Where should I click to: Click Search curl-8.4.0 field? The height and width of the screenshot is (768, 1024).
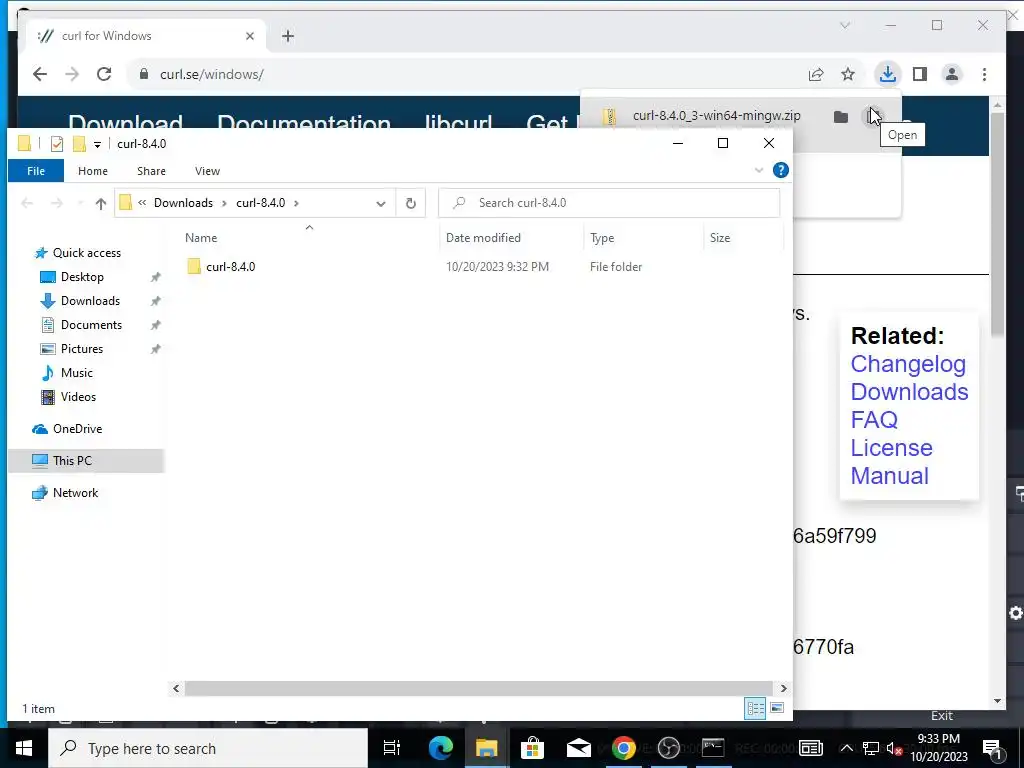pyautogui.click(x=609, y=203)
